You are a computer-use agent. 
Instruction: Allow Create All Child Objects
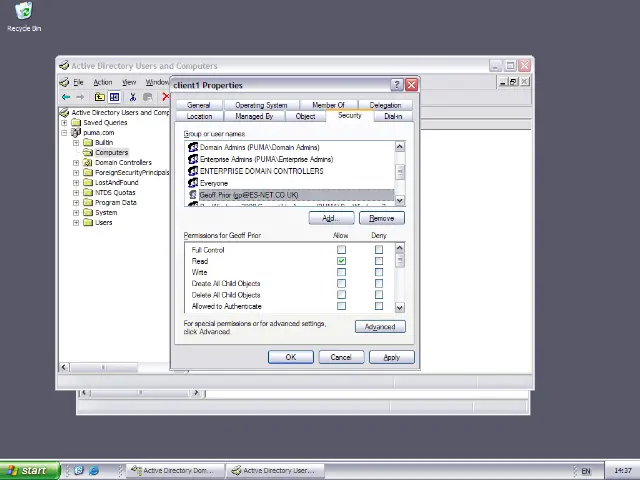(341, 283)
